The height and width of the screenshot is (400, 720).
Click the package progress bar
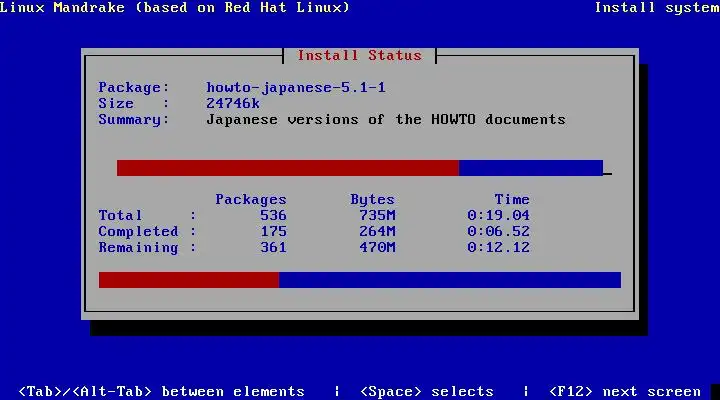click(x=360, y=168)
